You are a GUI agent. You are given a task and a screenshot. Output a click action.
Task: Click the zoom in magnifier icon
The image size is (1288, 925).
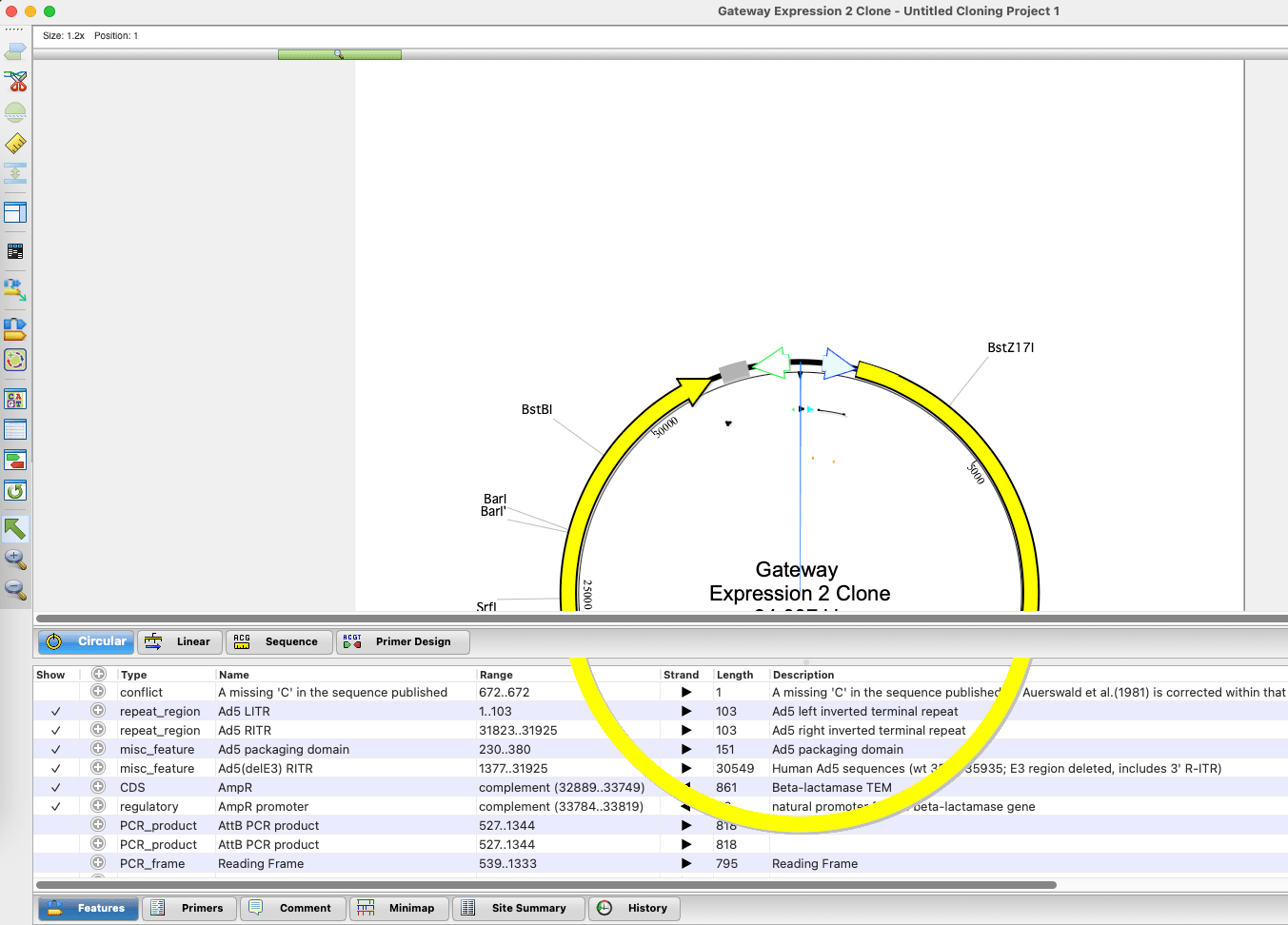click(x=15, y=559)
